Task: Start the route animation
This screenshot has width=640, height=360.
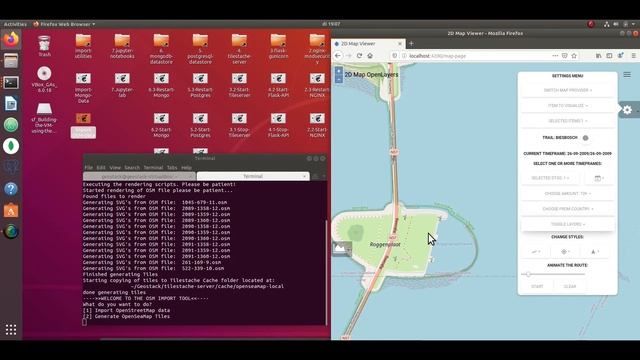Action: [x=537, y=287]
